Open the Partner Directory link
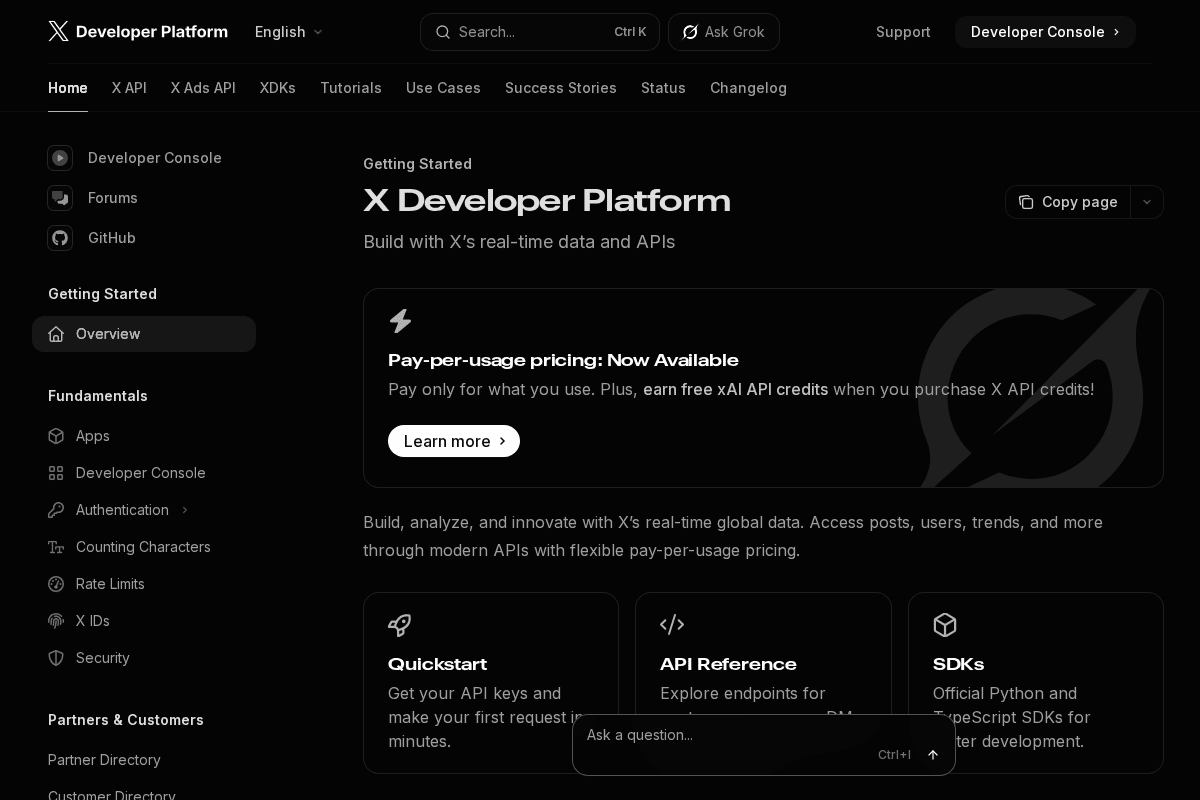The image size is (1200, 800). click(104, 760)
